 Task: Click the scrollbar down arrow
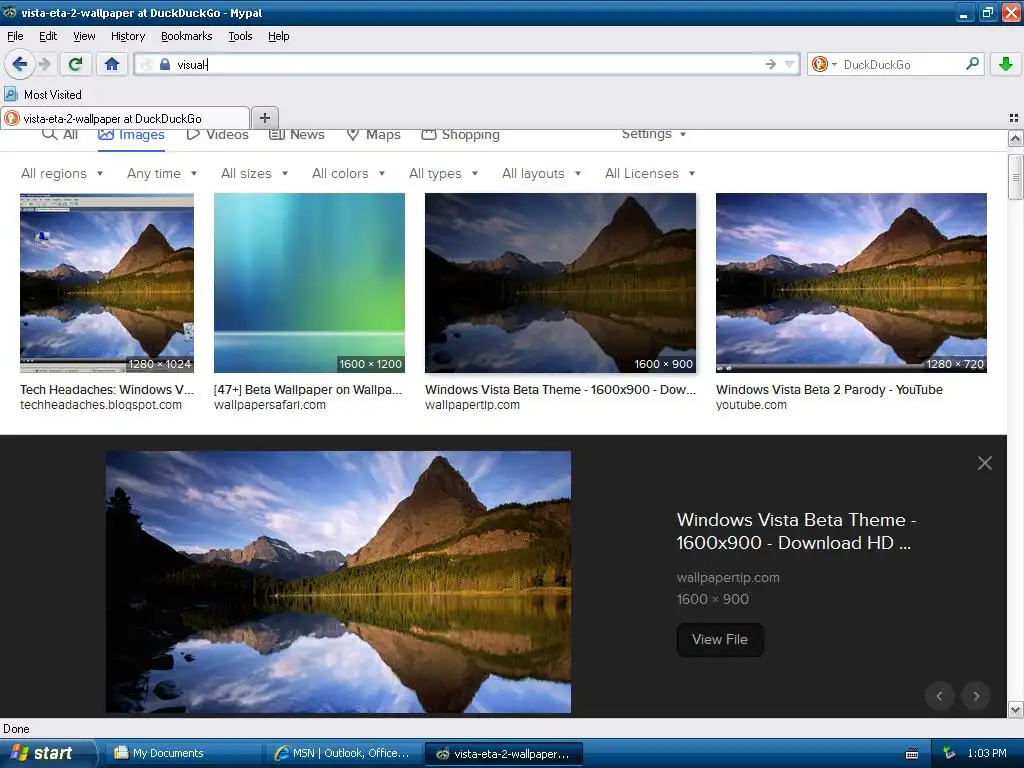1015,709
